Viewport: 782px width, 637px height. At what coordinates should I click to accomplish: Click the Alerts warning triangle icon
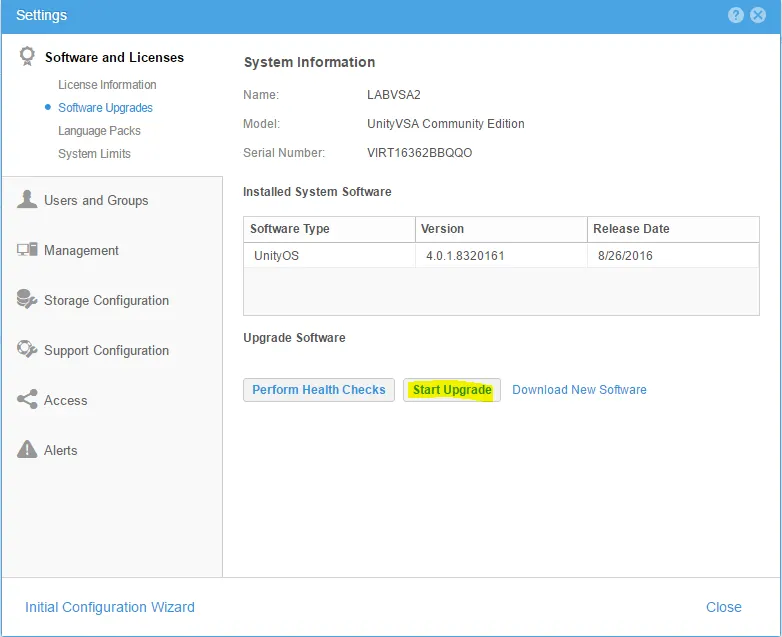click(x=27, y=449)
